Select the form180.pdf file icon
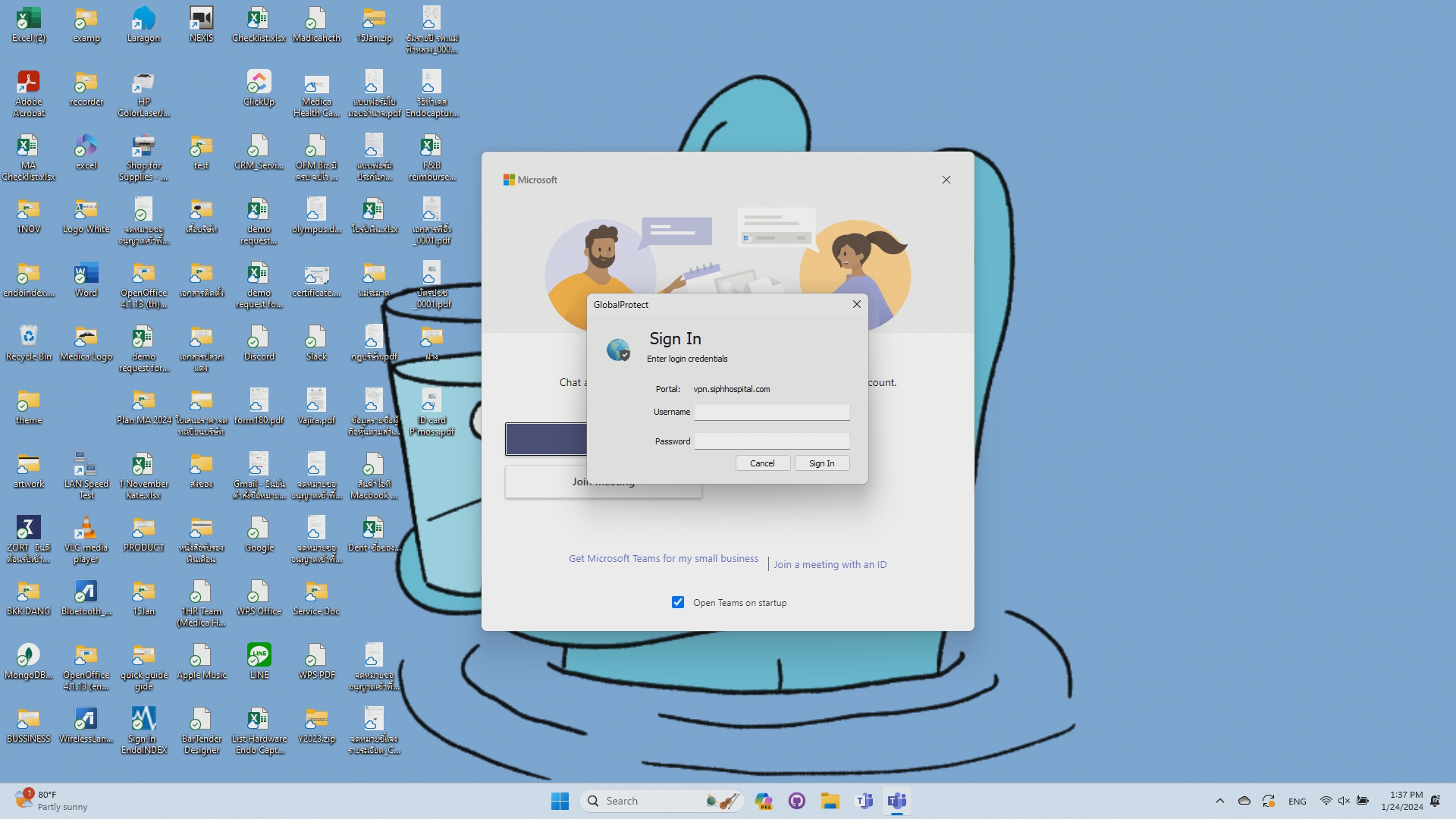The width and height of the screenshot is (1456, 819). point(259,407)
